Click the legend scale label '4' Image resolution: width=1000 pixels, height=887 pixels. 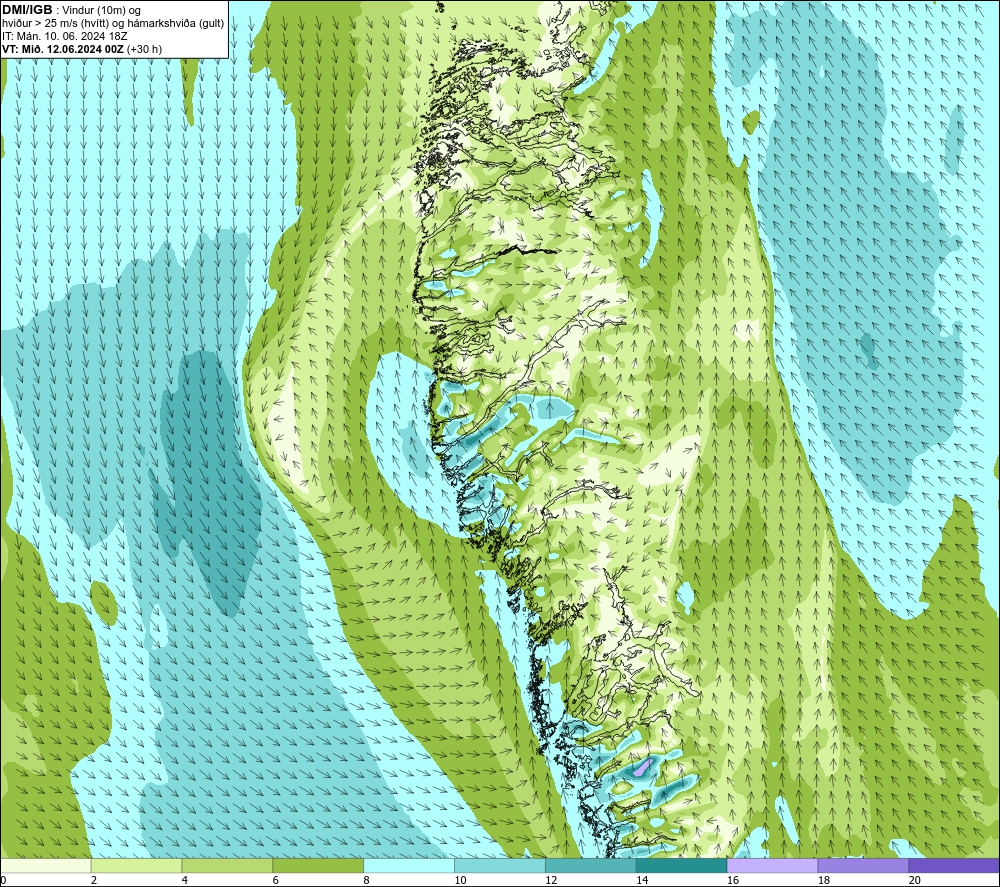point(185,880)
